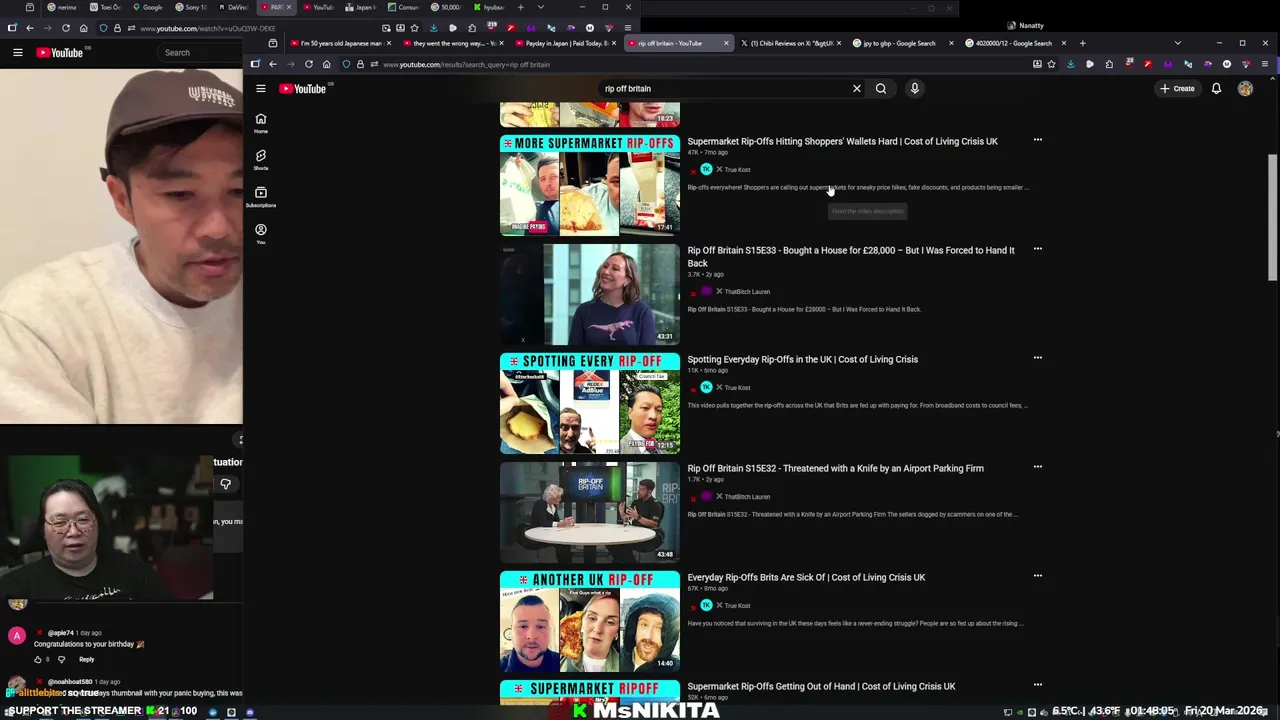Open Subscriptions in YouTube sidebar

(260, 196)
